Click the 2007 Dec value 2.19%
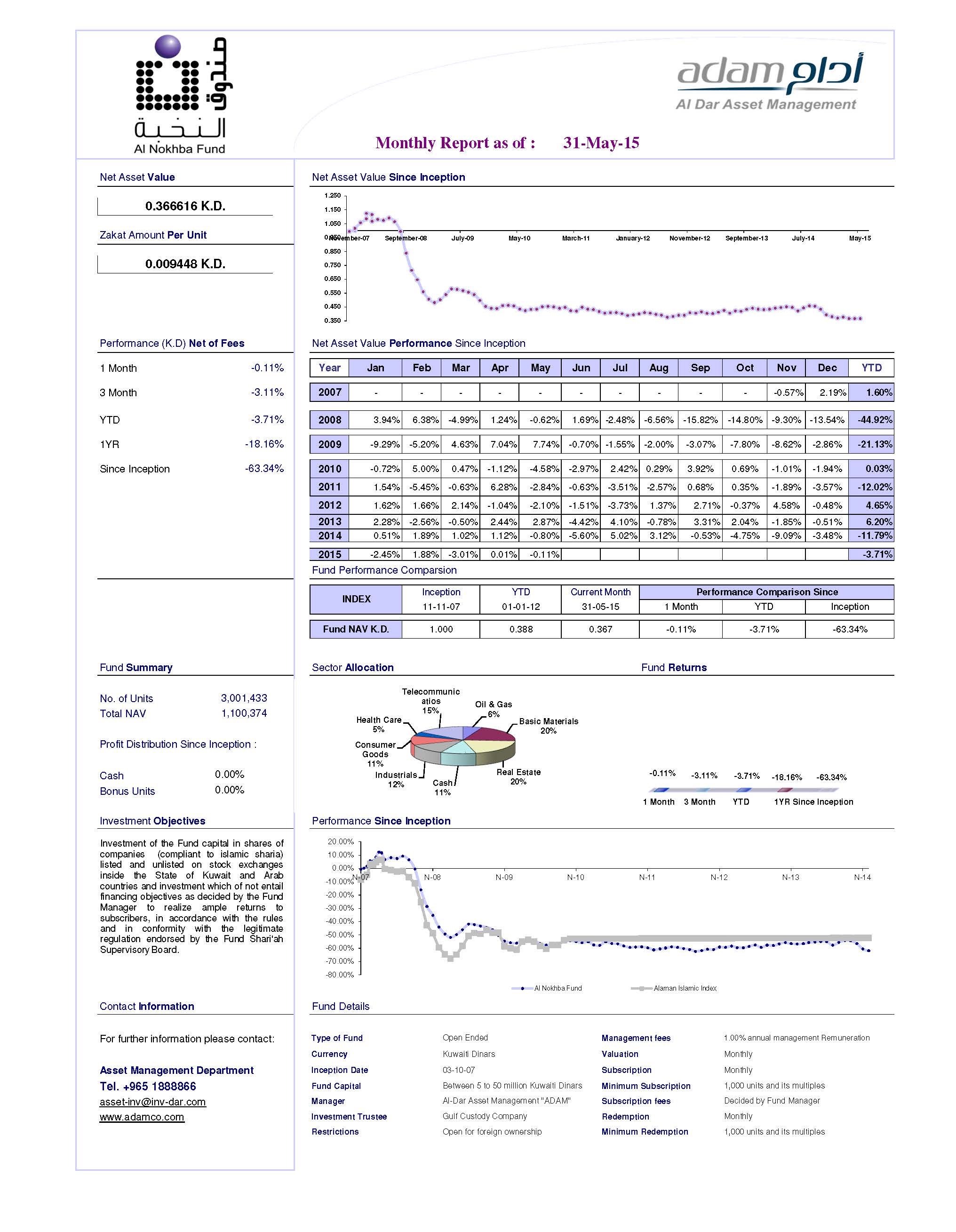Screen dimensions: 956x1232 (827, 392)
